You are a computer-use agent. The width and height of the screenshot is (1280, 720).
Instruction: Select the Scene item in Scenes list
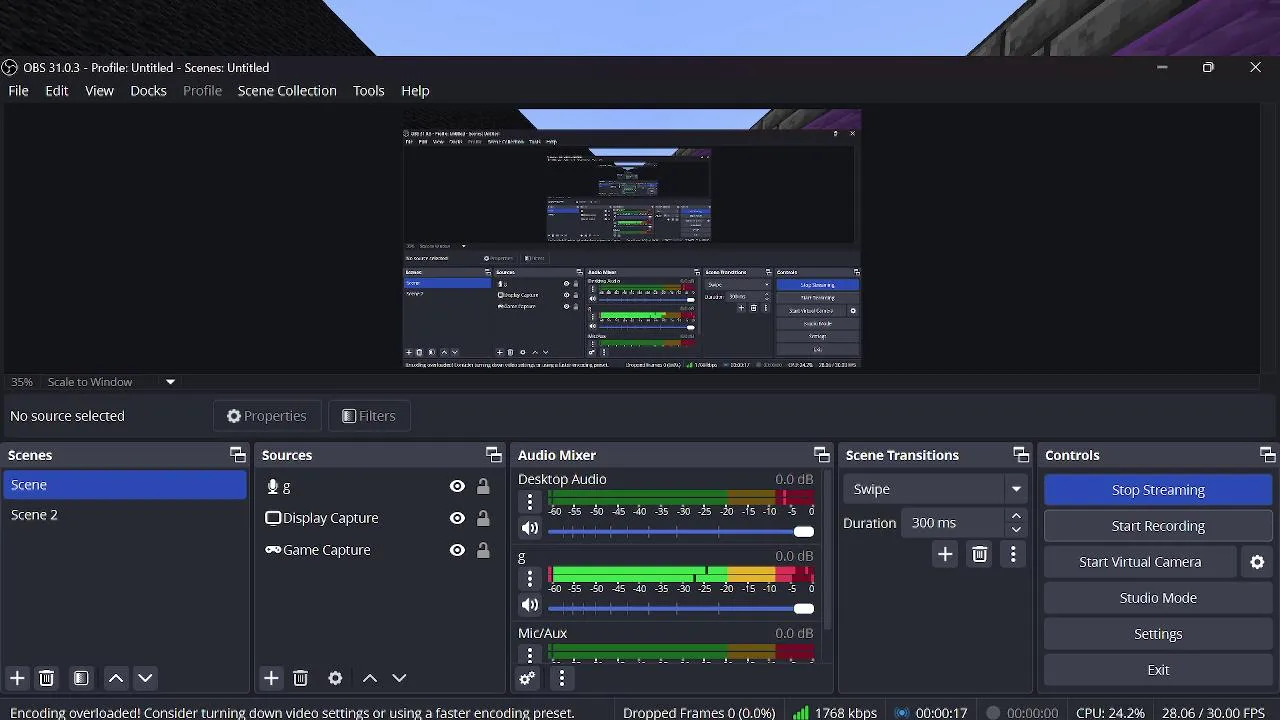(124, 485)
